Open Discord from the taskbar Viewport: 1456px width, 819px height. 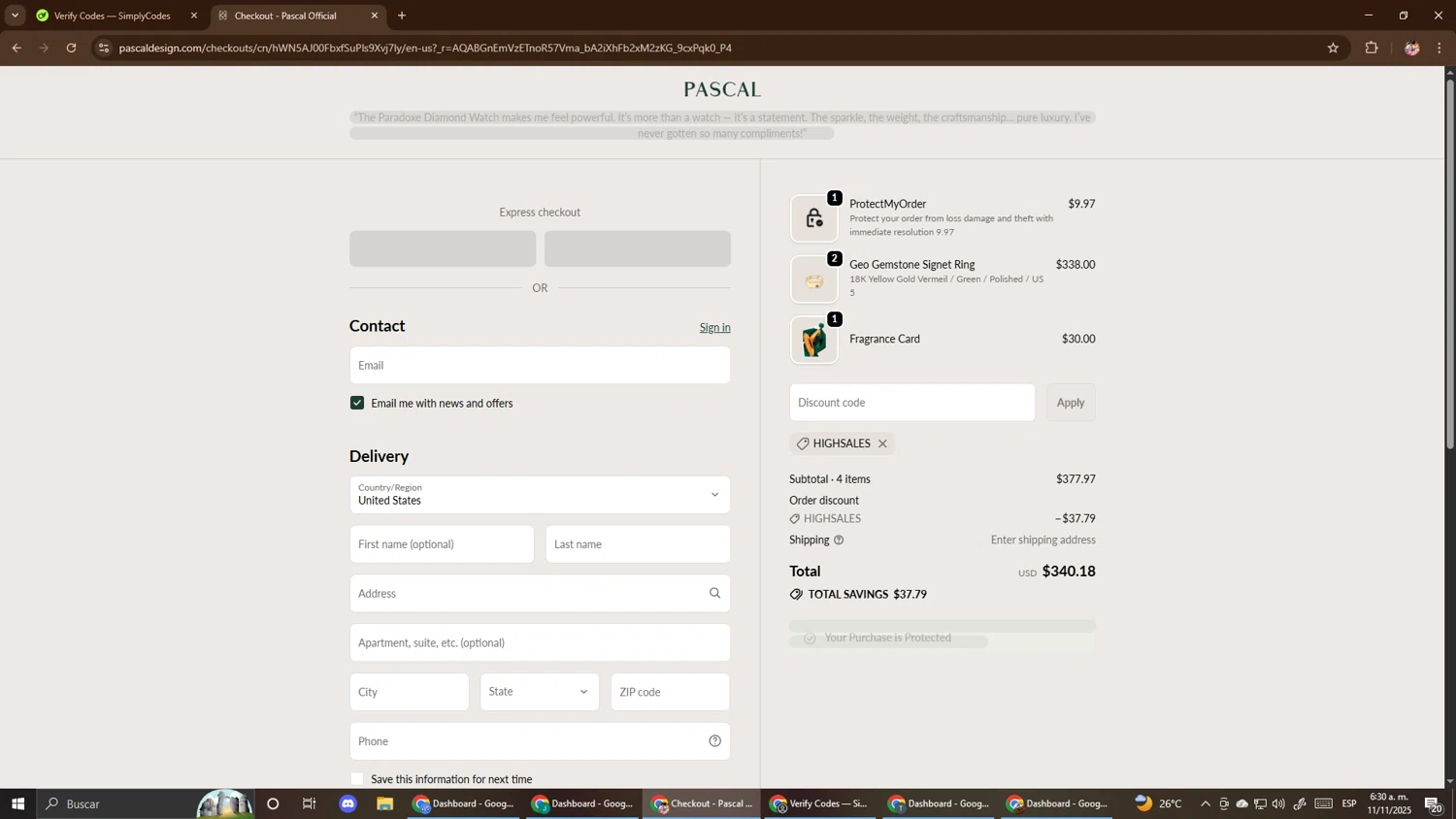click(x=348, y=803)
